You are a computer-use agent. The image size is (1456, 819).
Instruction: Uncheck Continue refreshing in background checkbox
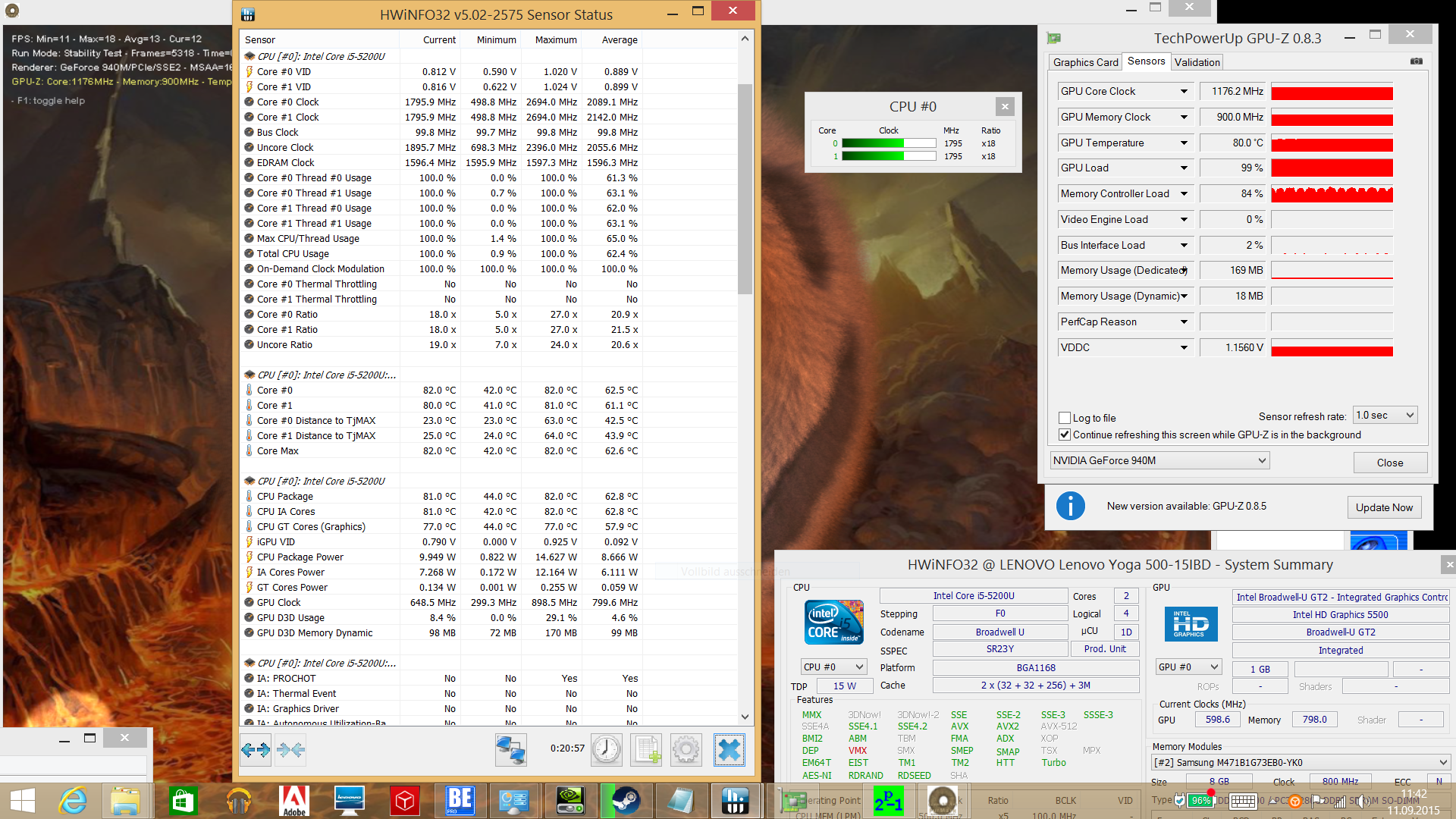coord(1065,435)
